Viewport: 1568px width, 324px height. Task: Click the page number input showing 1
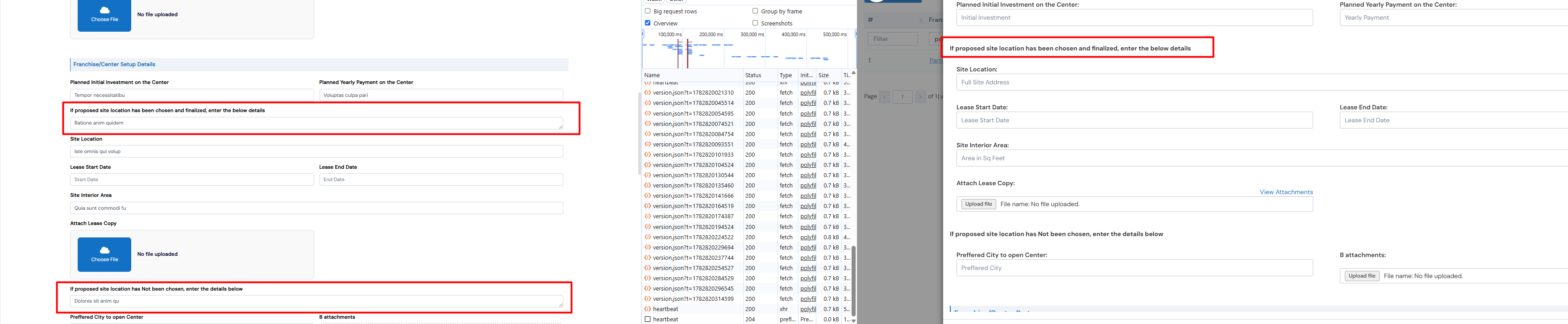tap(903, 97)
